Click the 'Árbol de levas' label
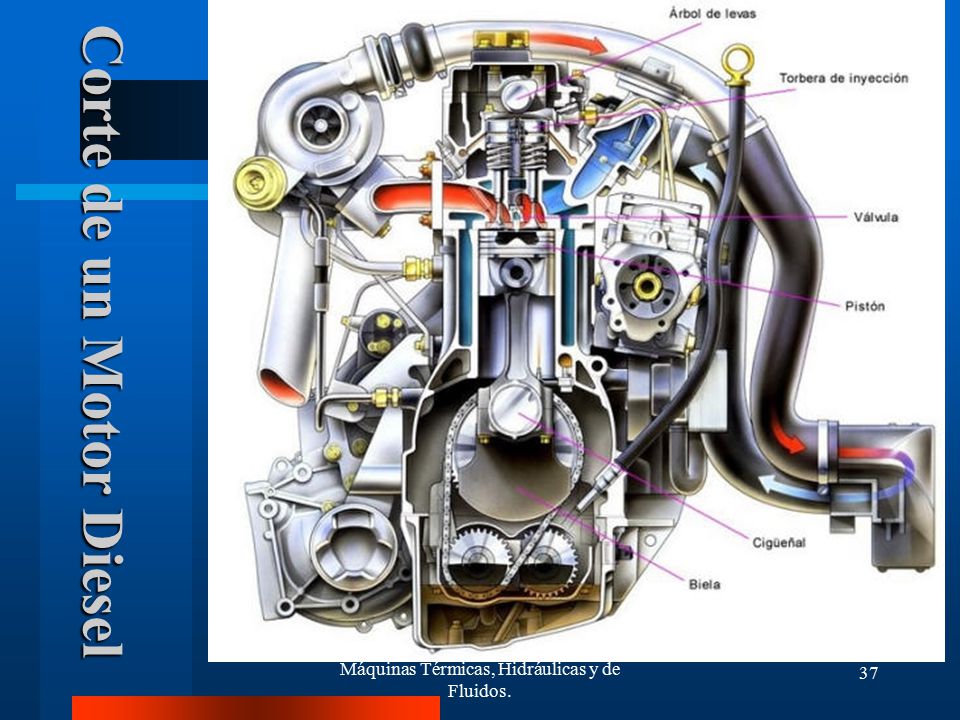Viewport: 960px width, 720px height. click(x=712, y=13)
